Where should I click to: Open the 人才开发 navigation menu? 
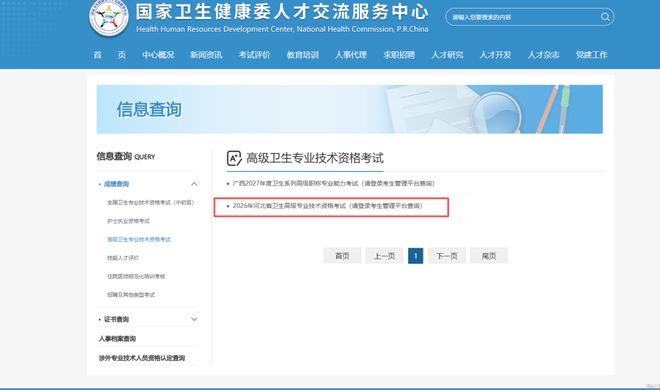point(495,55)
